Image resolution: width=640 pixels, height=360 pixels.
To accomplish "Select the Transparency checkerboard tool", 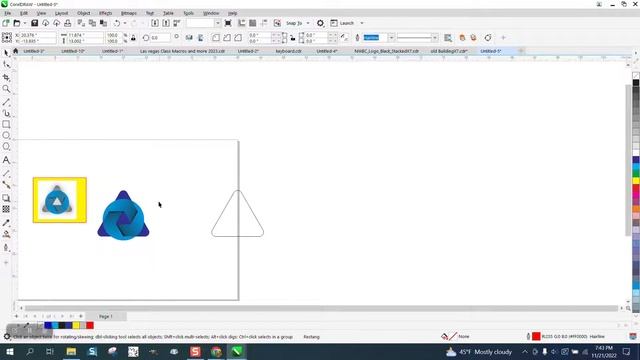I will 6,209.
